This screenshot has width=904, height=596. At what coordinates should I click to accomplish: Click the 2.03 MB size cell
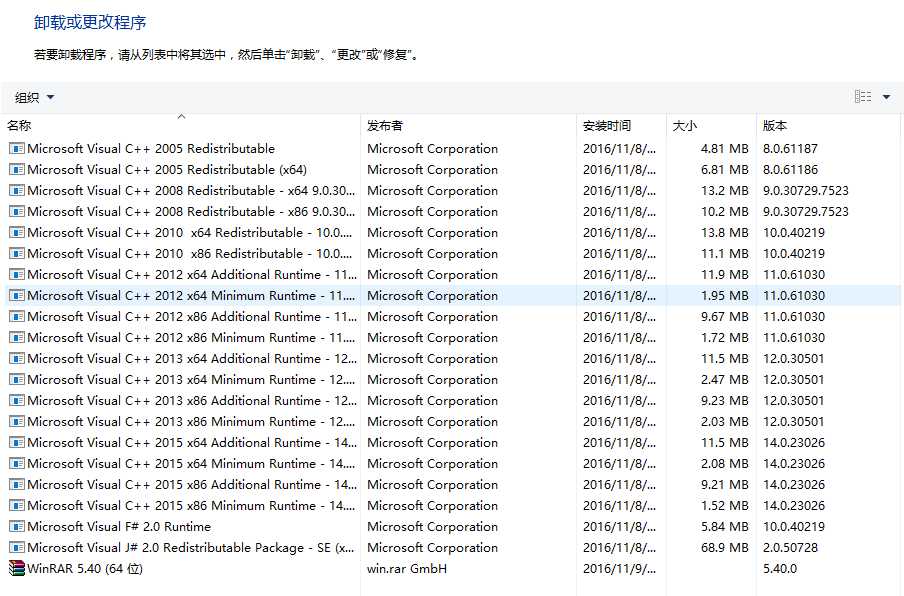[724, 422]
